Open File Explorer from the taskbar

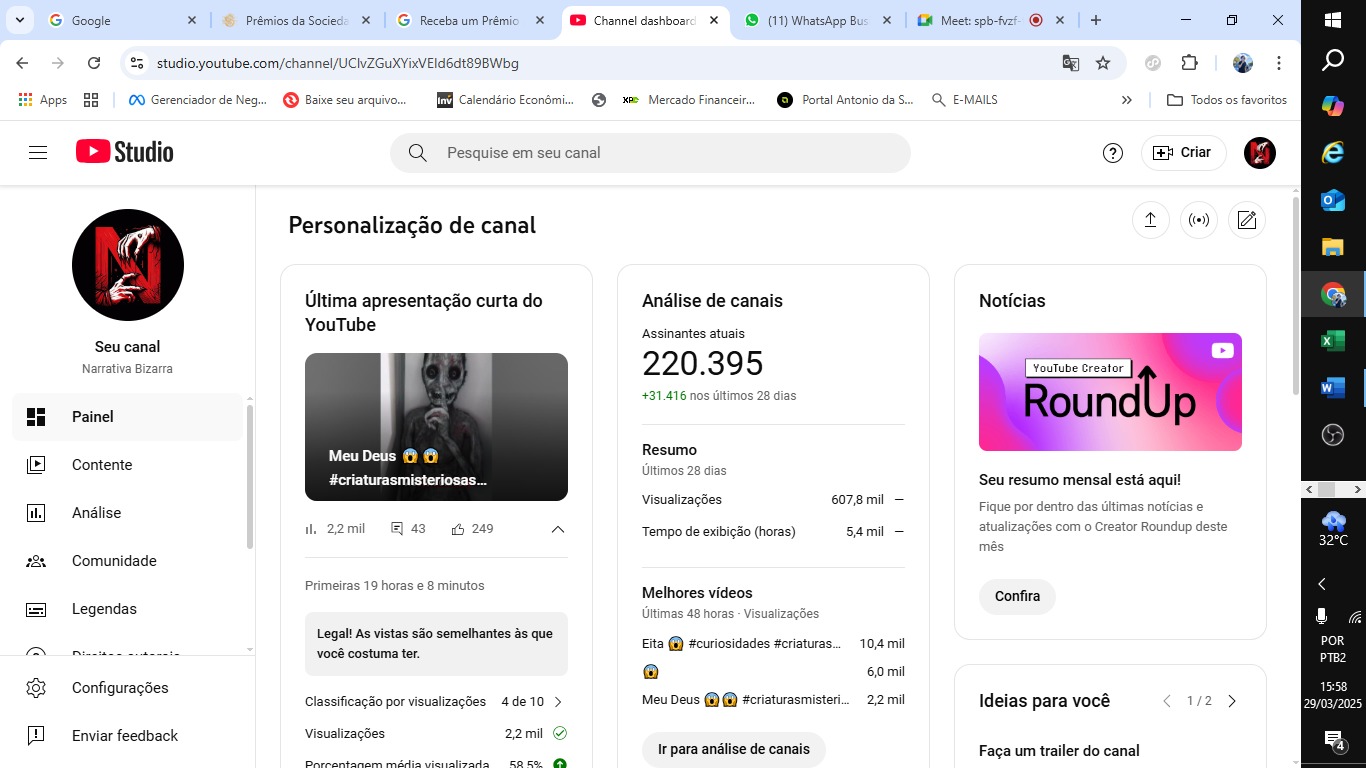tap(1333, 247)
